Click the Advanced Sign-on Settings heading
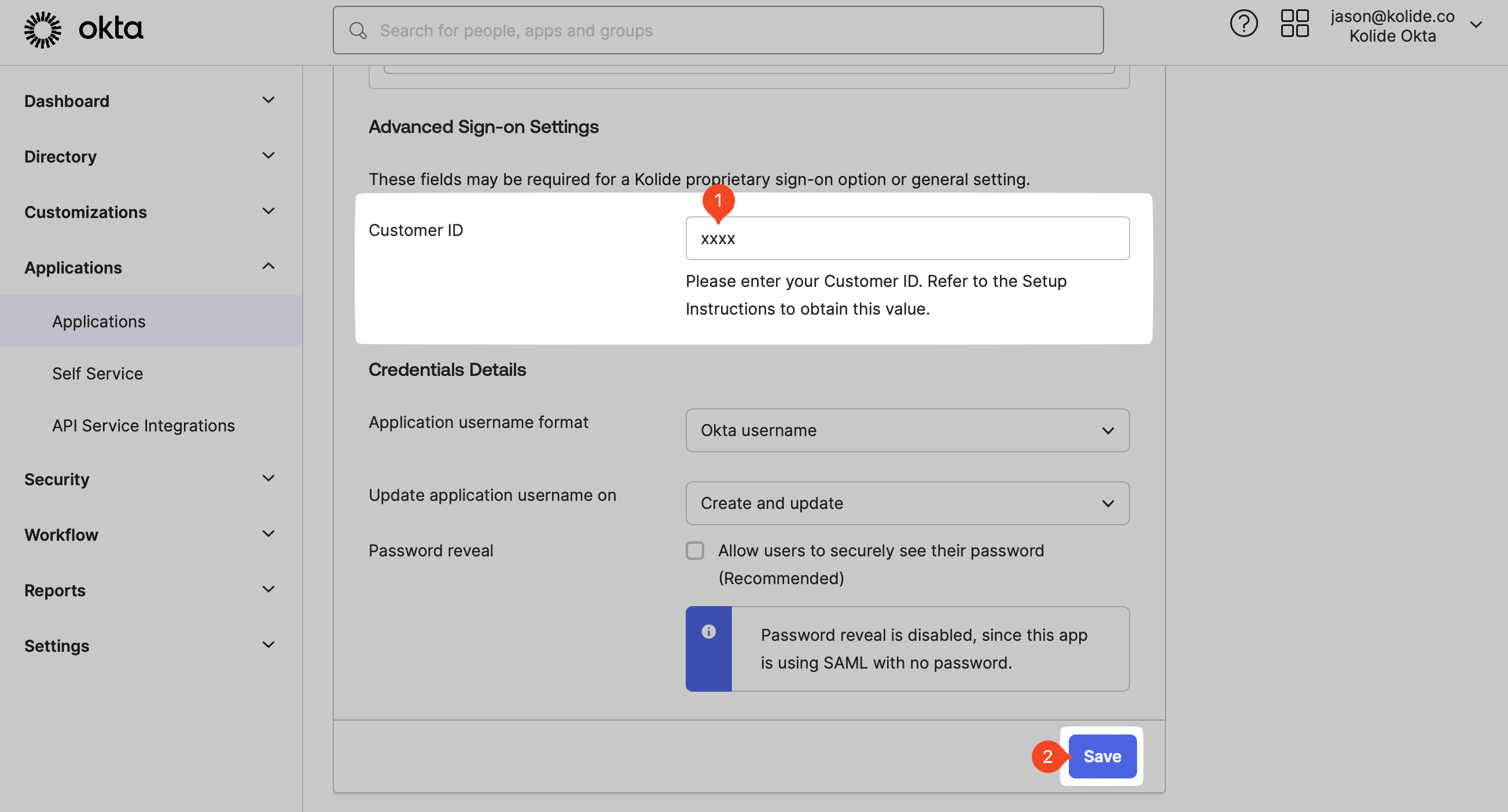This screenshot has height=812, width=1508. pyautogui.click(x=484, y=127)
